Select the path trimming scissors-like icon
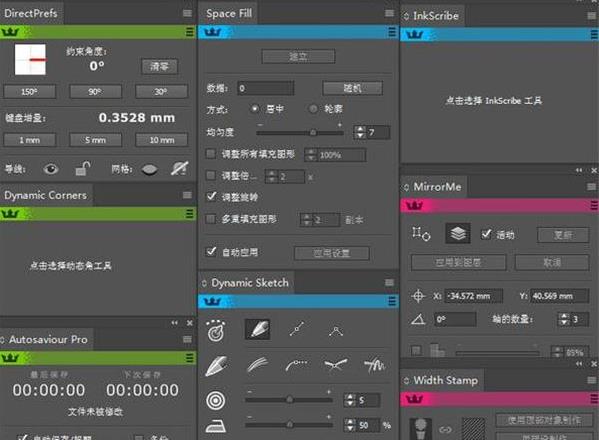 tap(335, 365)
